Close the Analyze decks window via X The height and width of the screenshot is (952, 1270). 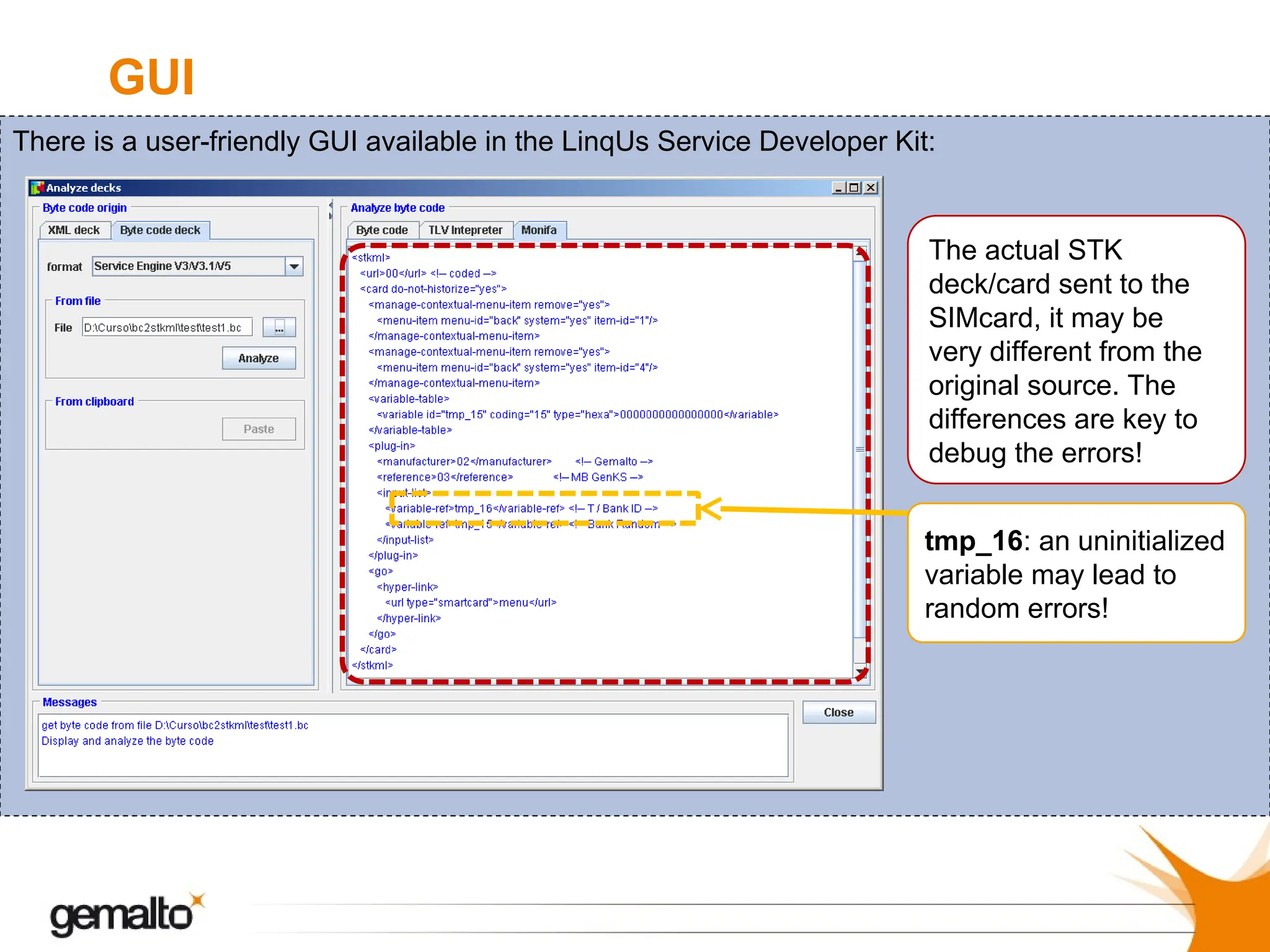pos(871,188)
